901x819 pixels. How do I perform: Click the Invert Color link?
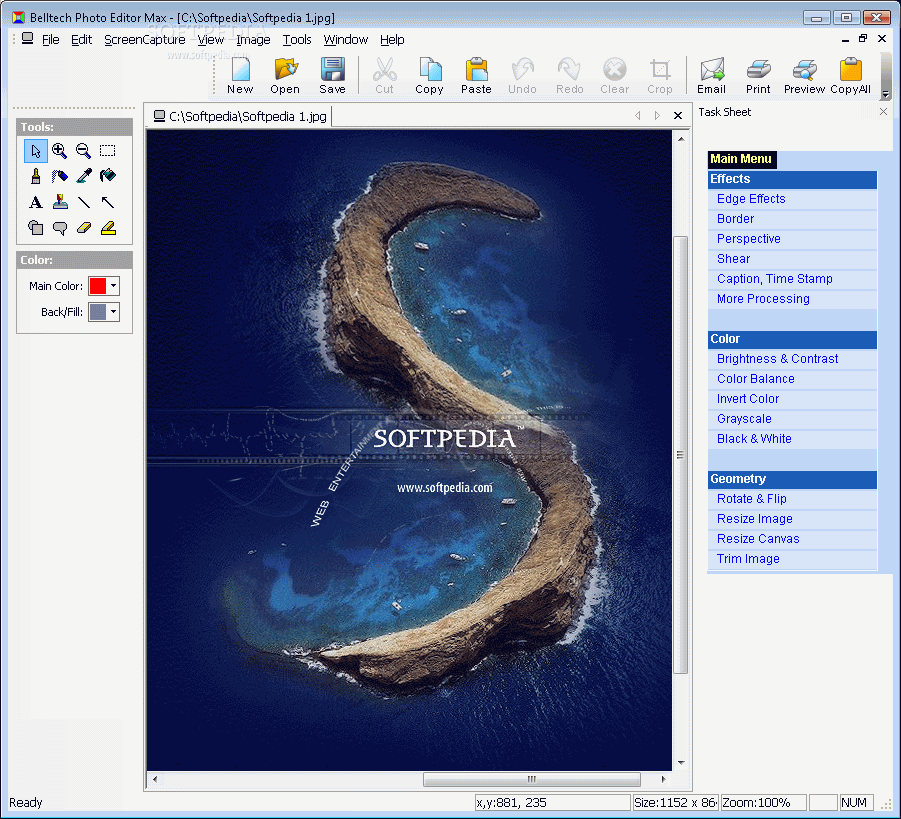748,399
